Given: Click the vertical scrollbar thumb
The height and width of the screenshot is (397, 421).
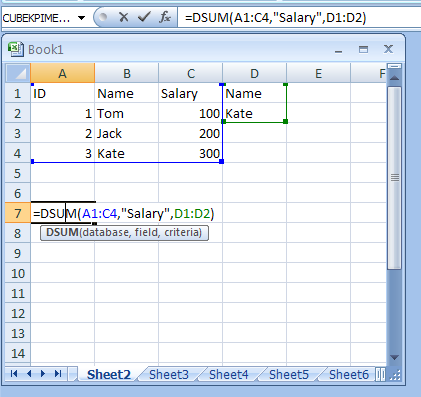Looking at the screenshot, I should (395, 178).
